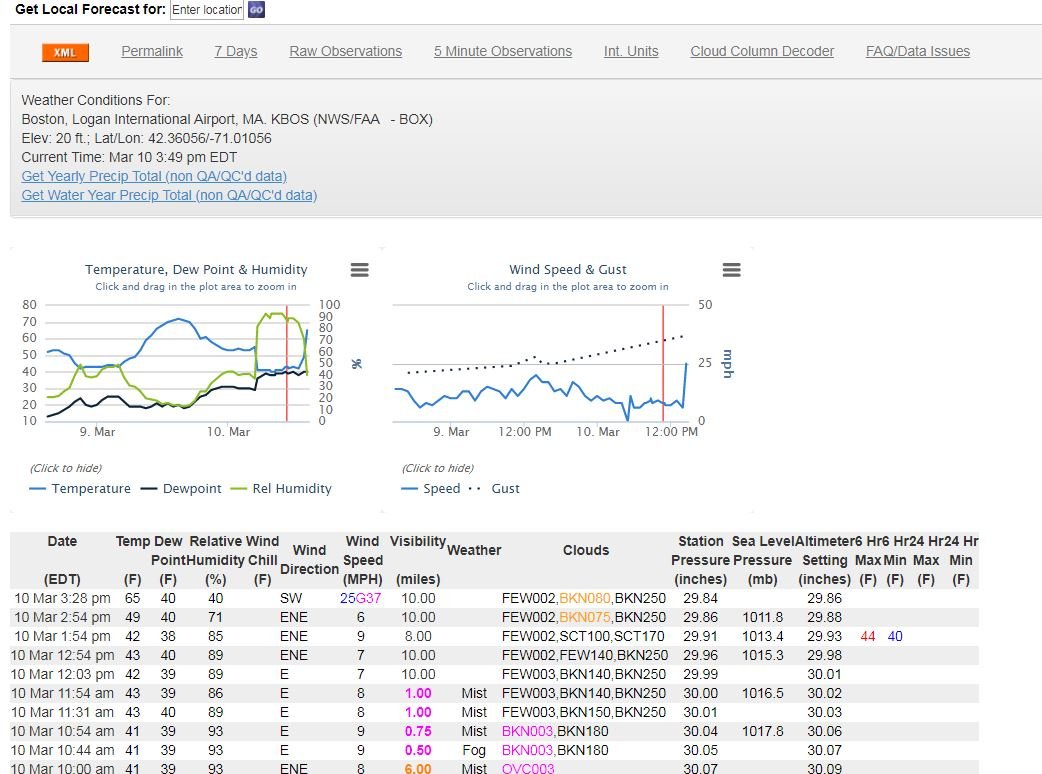This screenshot has height=774, width=1042.
Task: Click the 10 Mar 1:54 pm date cell
Action: coord(62,636)
